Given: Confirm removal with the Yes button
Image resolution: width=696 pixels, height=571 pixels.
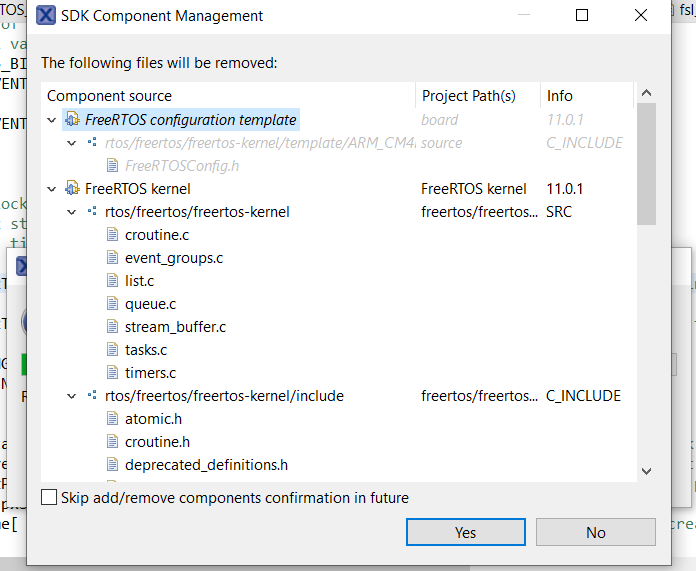Looking at the screenshot, I should pos(466,533).
